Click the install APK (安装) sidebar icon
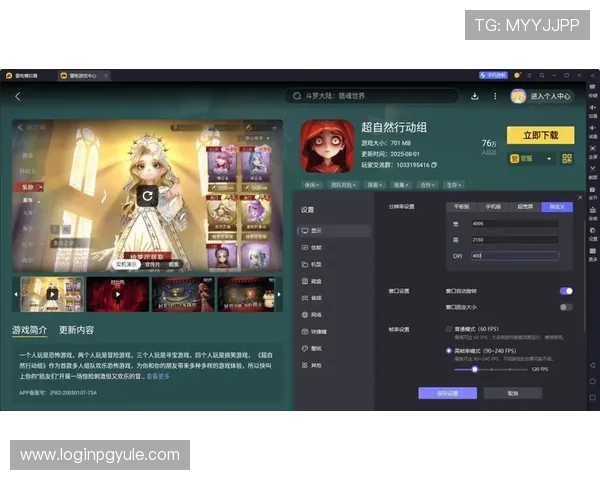The height and width of the screenshot is (480, 600). coord(592,214)
